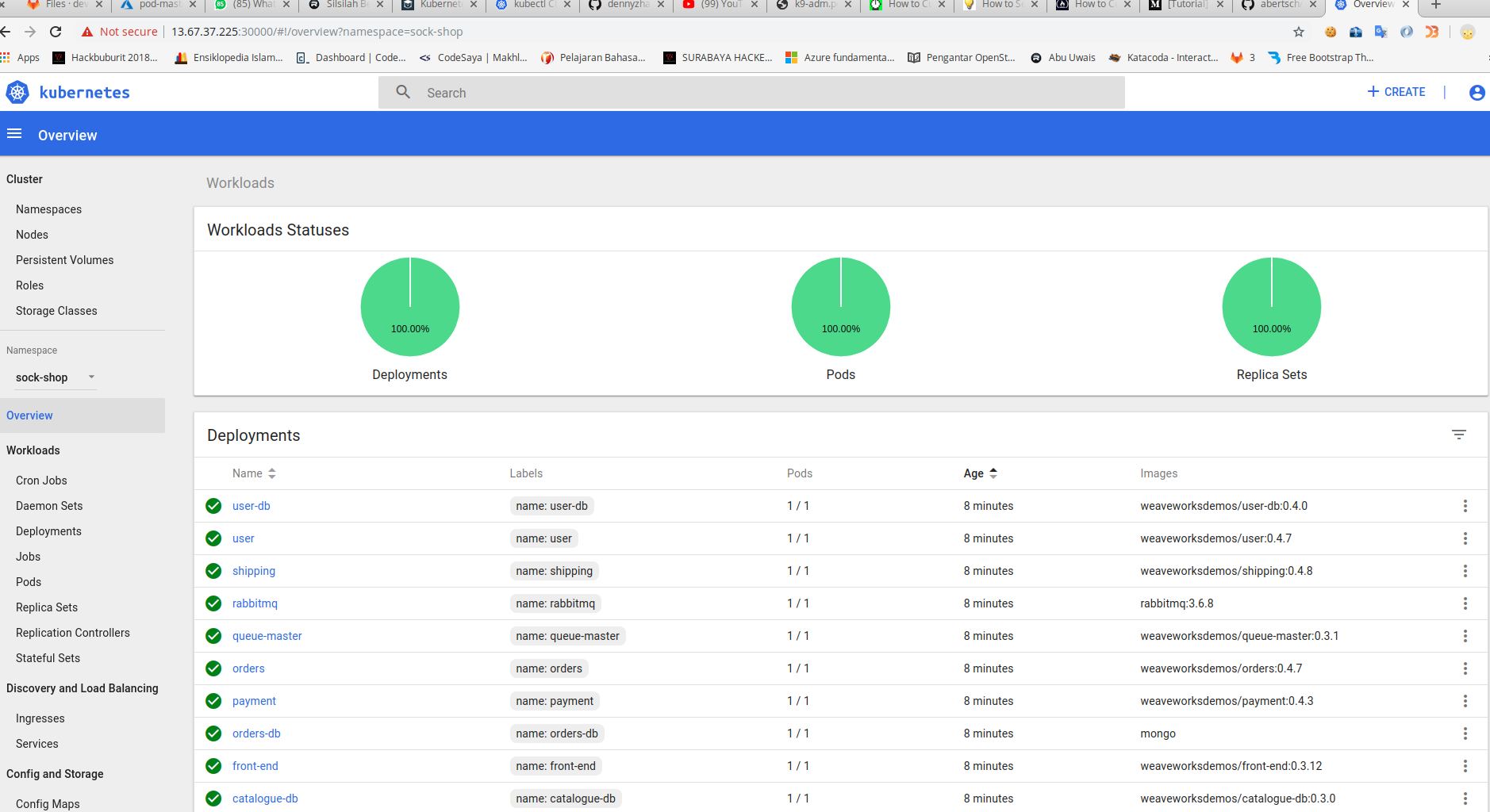Image resolution: width=1490 pixels, height=812 pixels.
Task: Select Overview in sidebar
Action: click(x=83, y=416)
